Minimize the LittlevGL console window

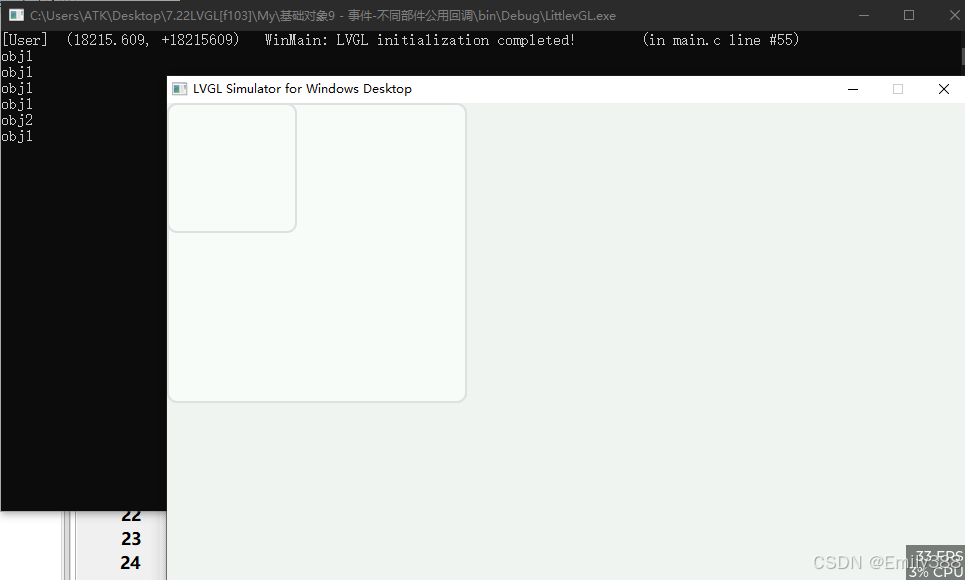tap(864, 15)
